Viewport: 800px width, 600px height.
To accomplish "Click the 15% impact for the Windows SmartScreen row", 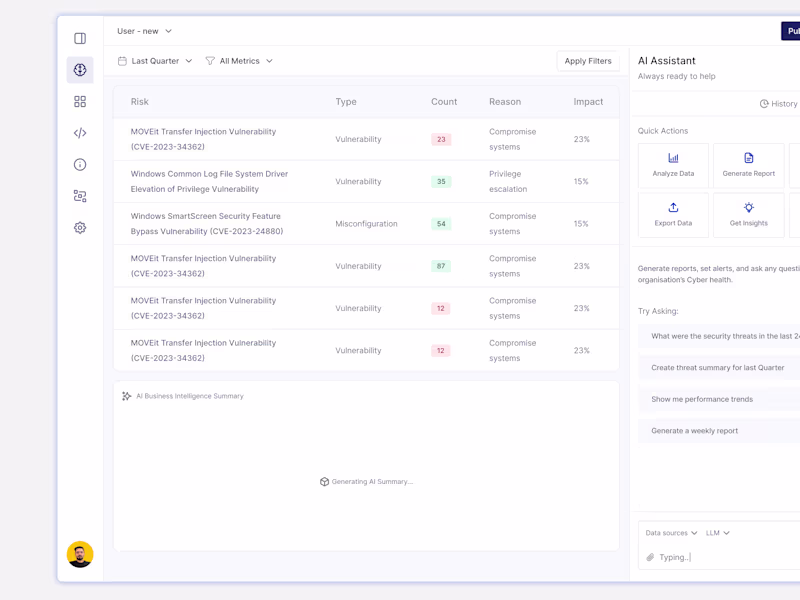I will (581, 223).
